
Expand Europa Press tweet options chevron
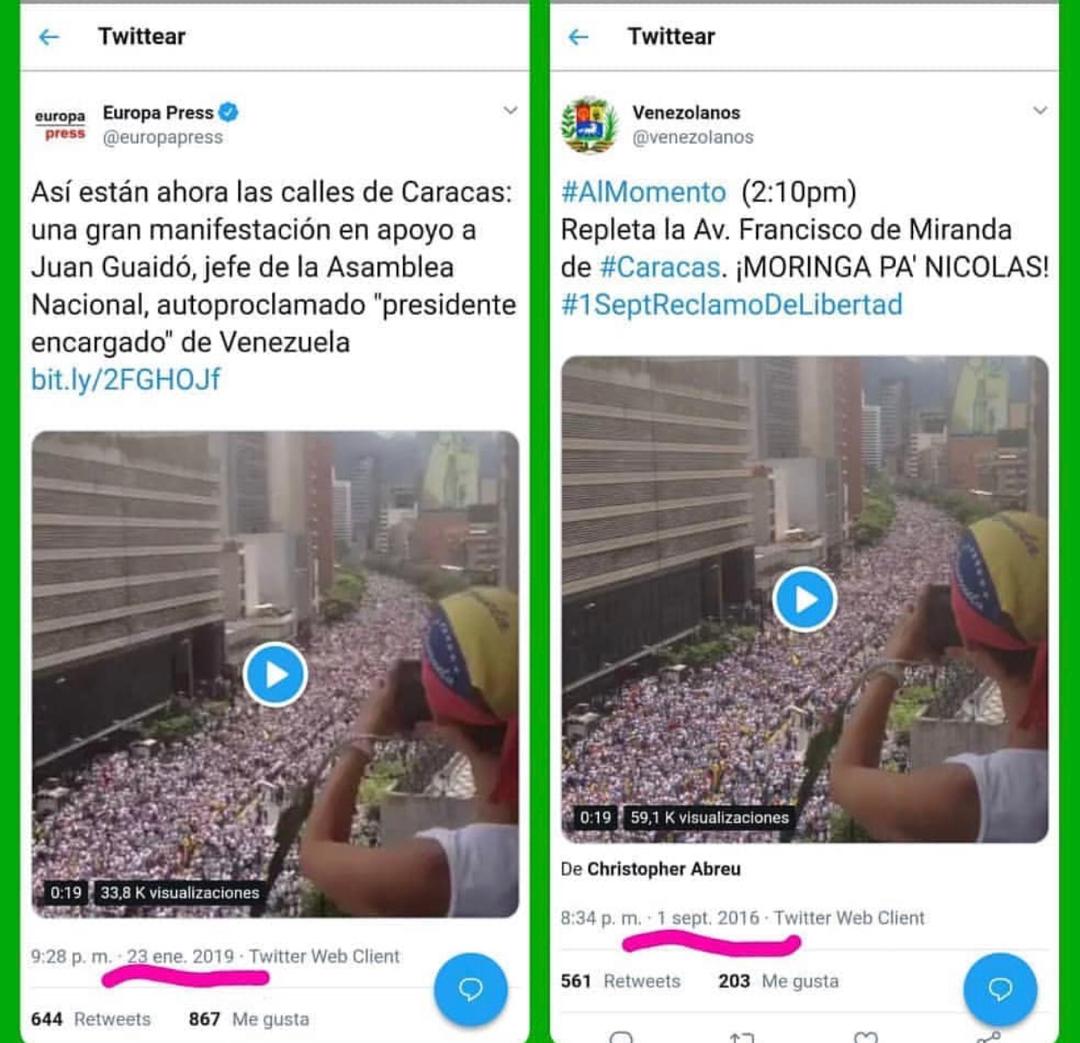tap(510, 110)
